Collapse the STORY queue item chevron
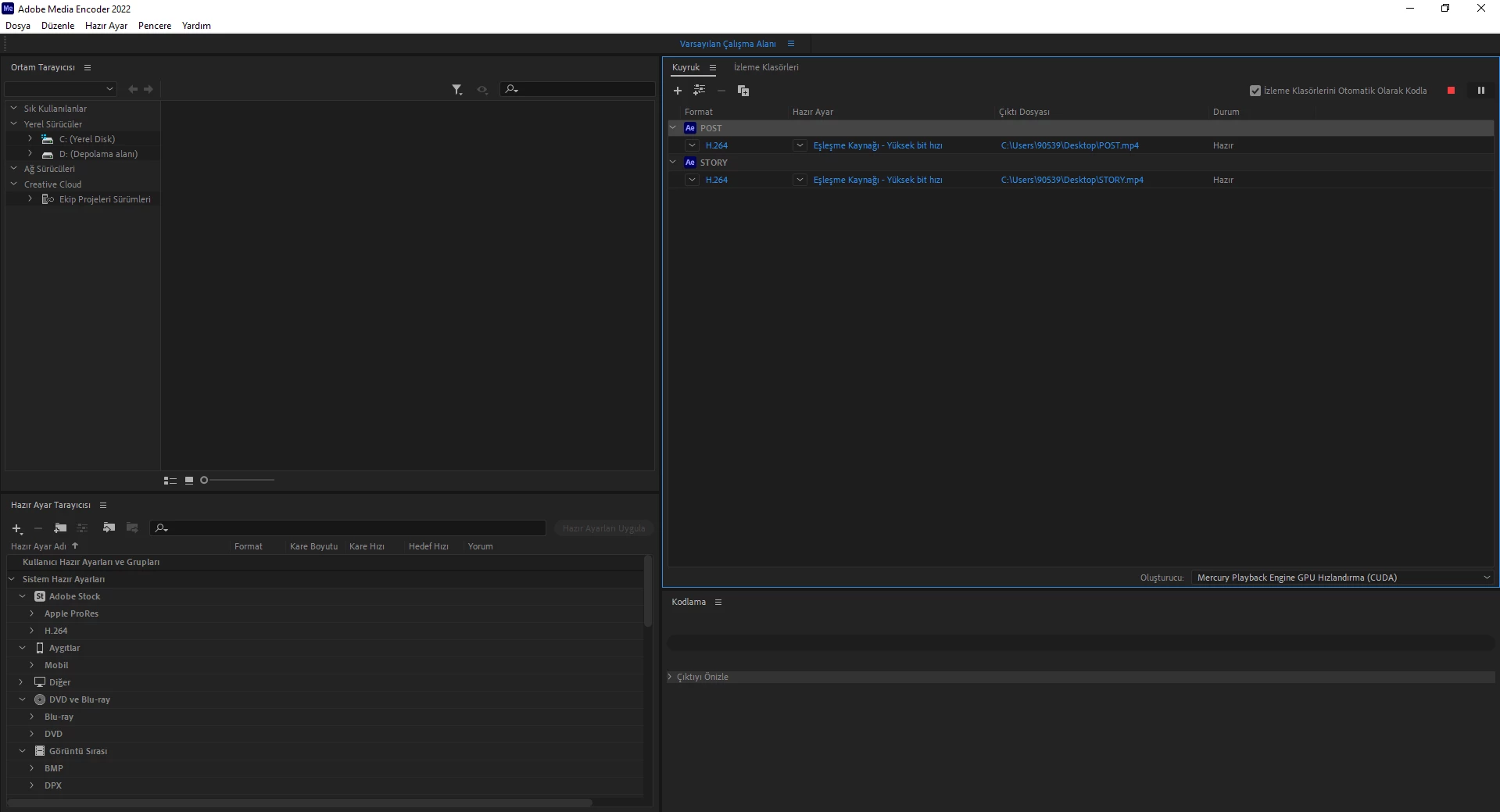 pos(673,162)
